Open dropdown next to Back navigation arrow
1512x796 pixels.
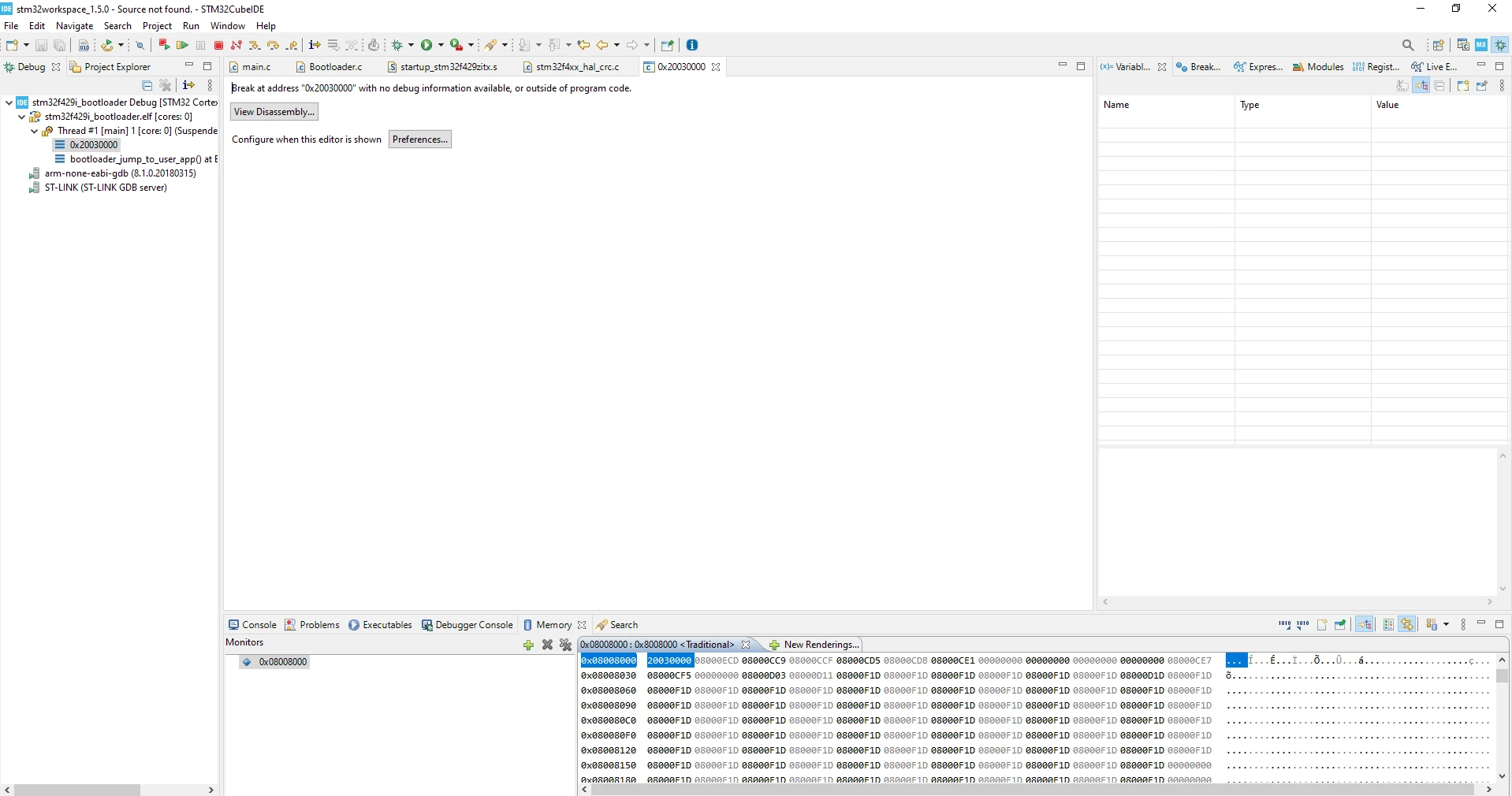click(616, 45)
